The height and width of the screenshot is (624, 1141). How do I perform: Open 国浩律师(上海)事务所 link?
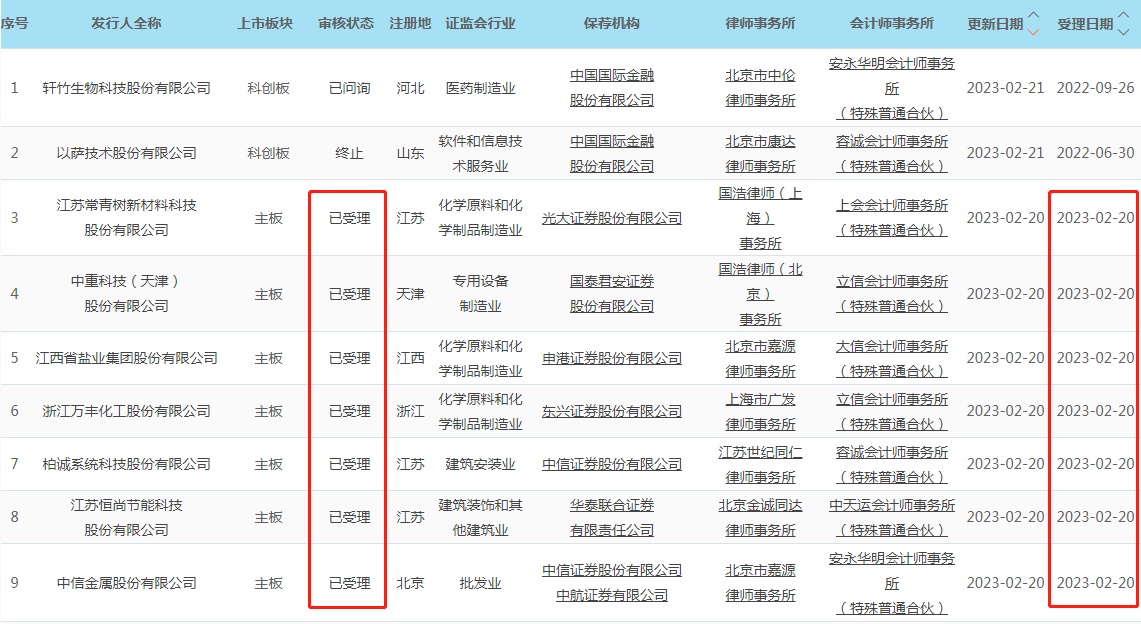click(x=760, y=218)
